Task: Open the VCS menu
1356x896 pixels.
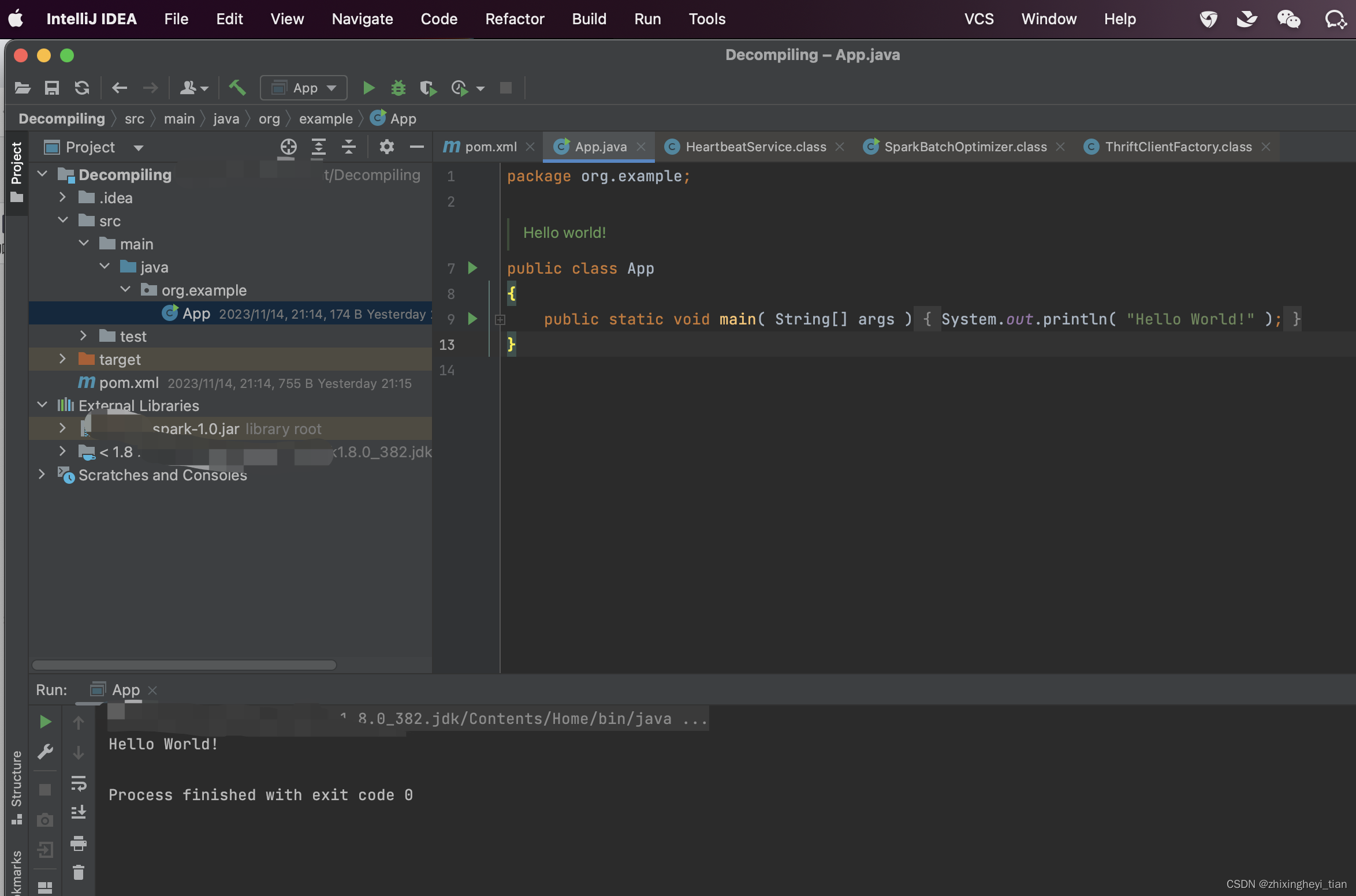Action: pyautogui.click(x=979, y=19)
